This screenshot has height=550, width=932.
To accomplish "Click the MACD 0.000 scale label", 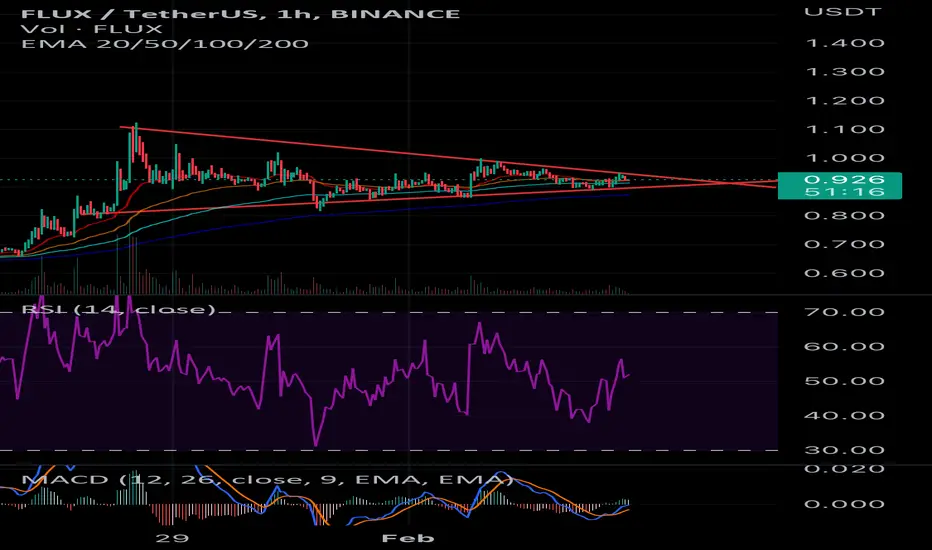I will pyautogui.click(x=845, y=504).
